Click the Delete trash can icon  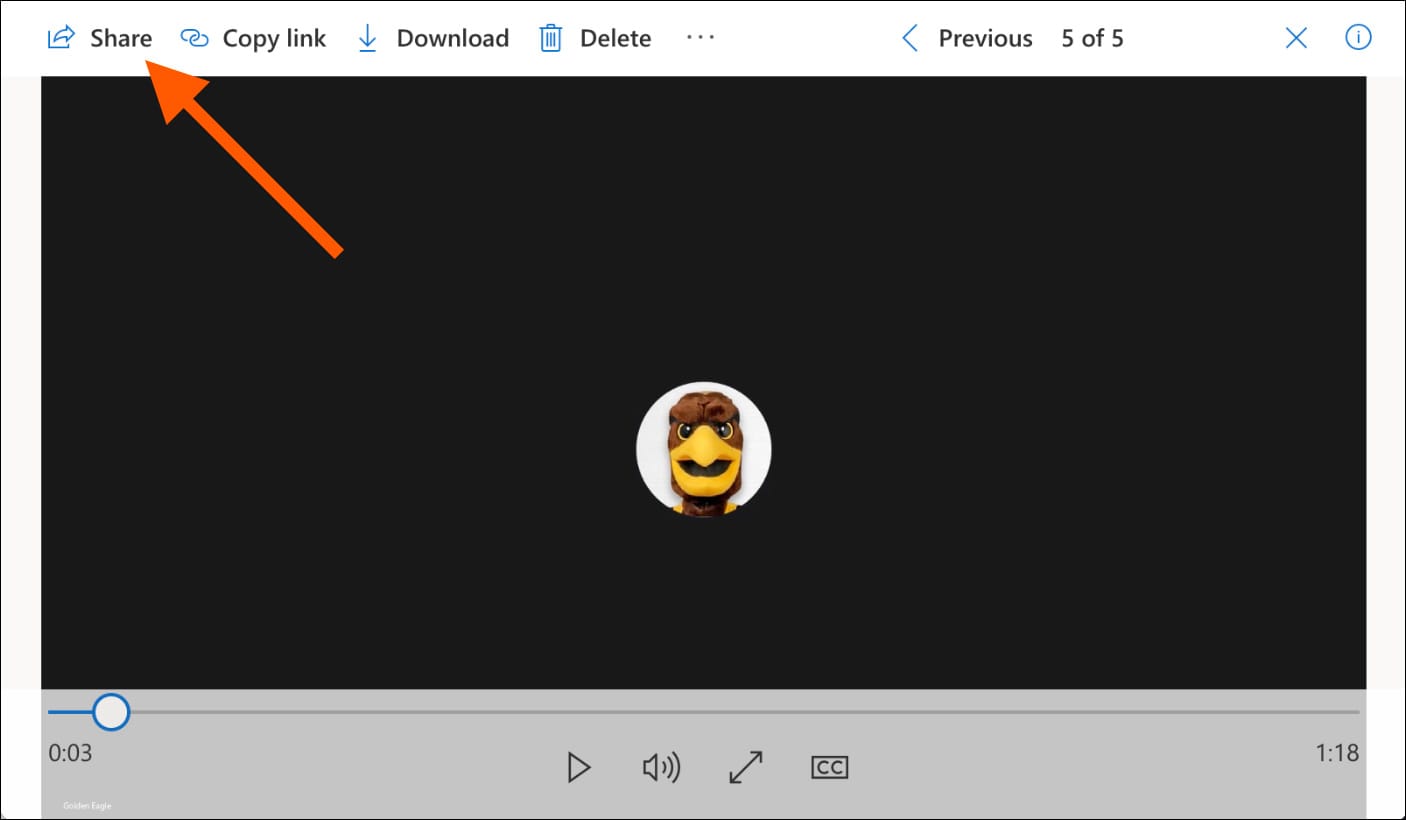[551, 39]
